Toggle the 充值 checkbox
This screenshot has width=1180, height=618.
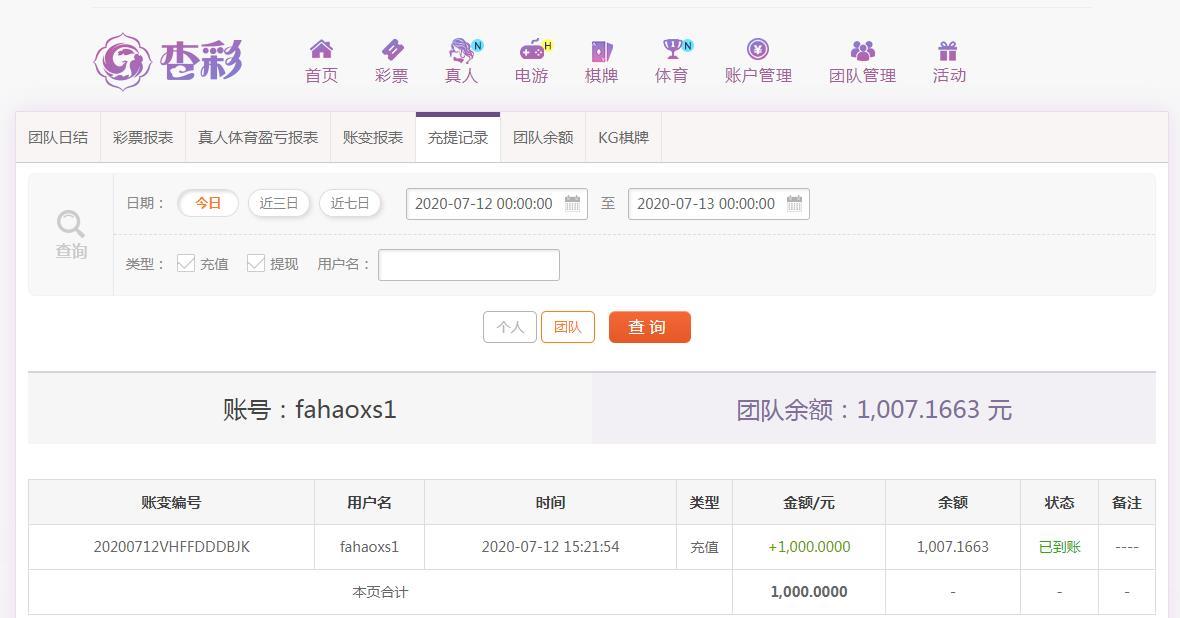[x=185, y=263]
